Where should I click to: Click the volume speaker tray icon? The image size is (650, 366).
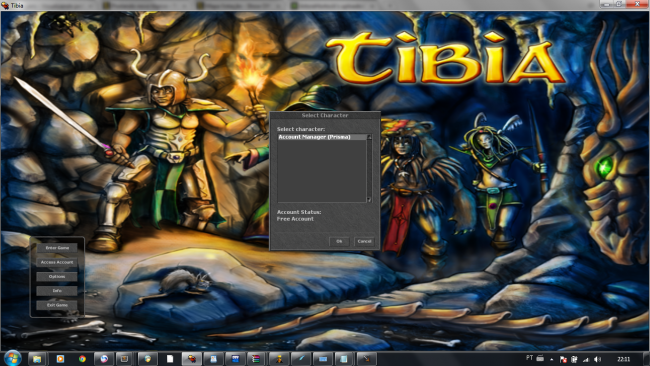coord(597,359)
